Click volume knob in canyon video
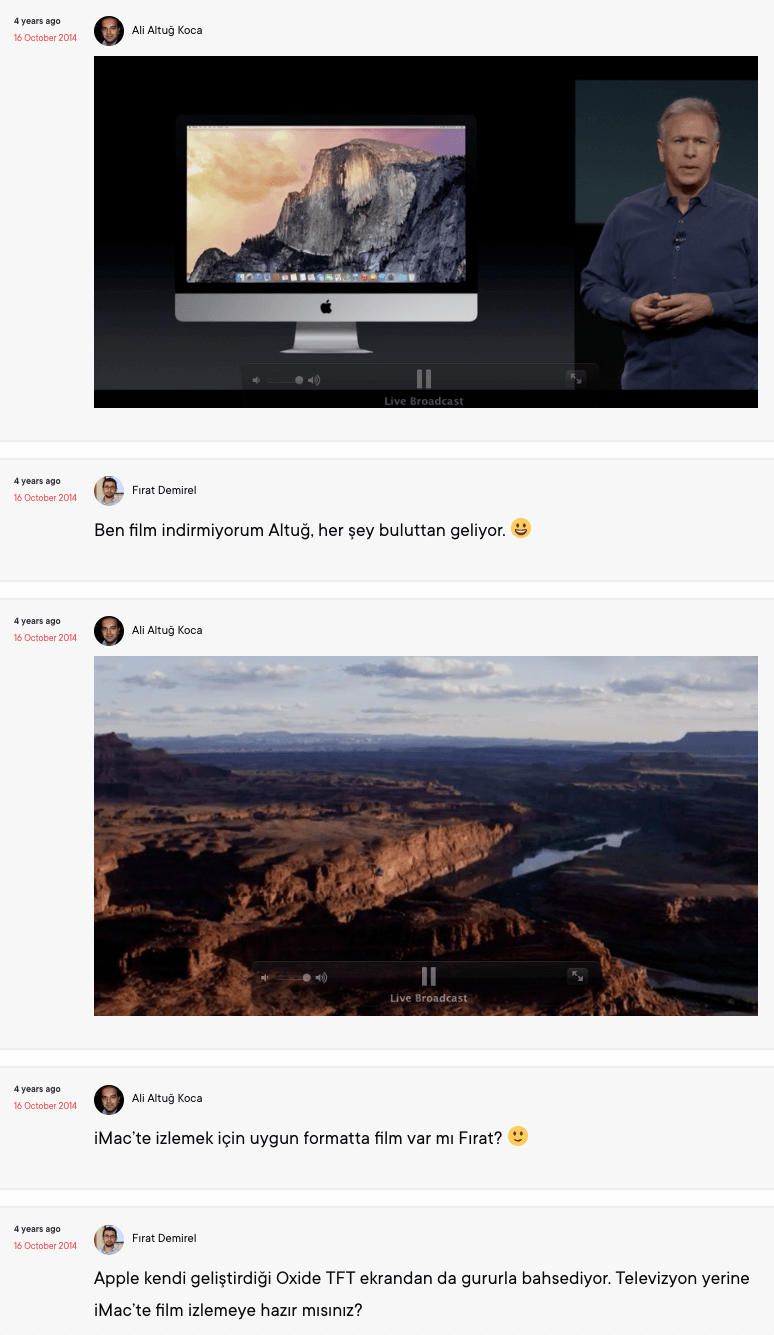This screenshot has height=1335, width=774. coord(307,977)
